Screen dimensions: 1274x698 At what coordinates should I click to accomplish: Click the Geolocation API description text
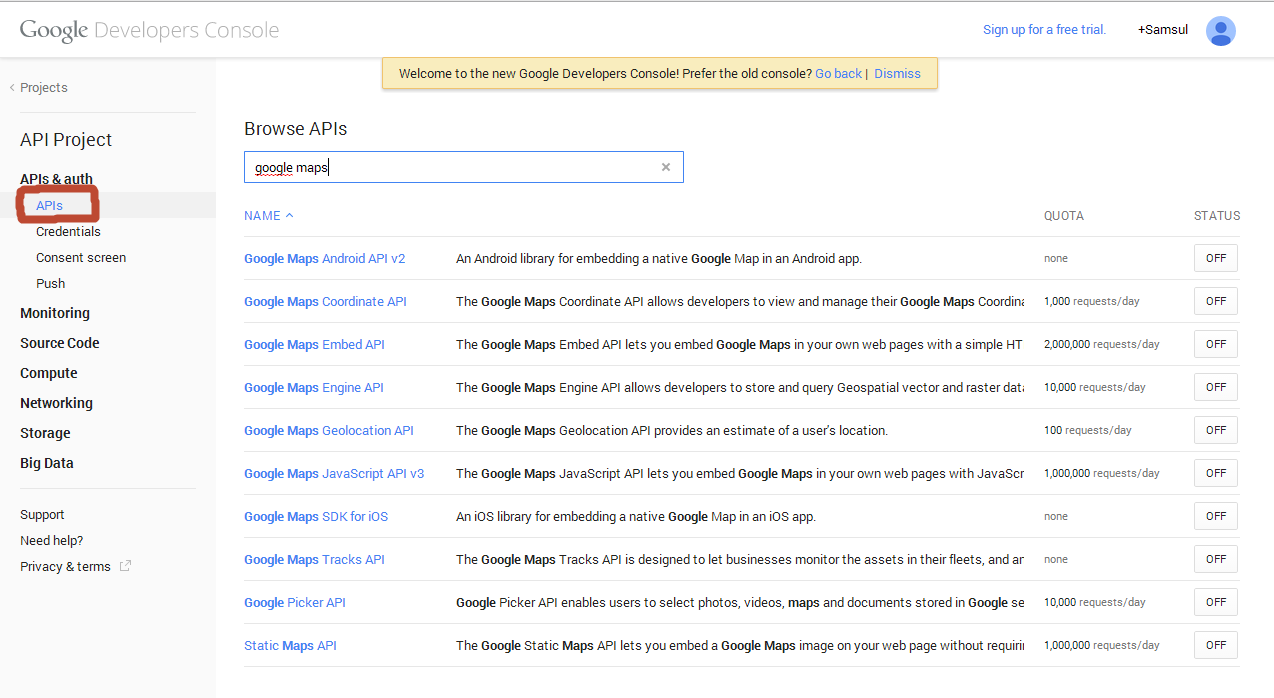(672, 430)
